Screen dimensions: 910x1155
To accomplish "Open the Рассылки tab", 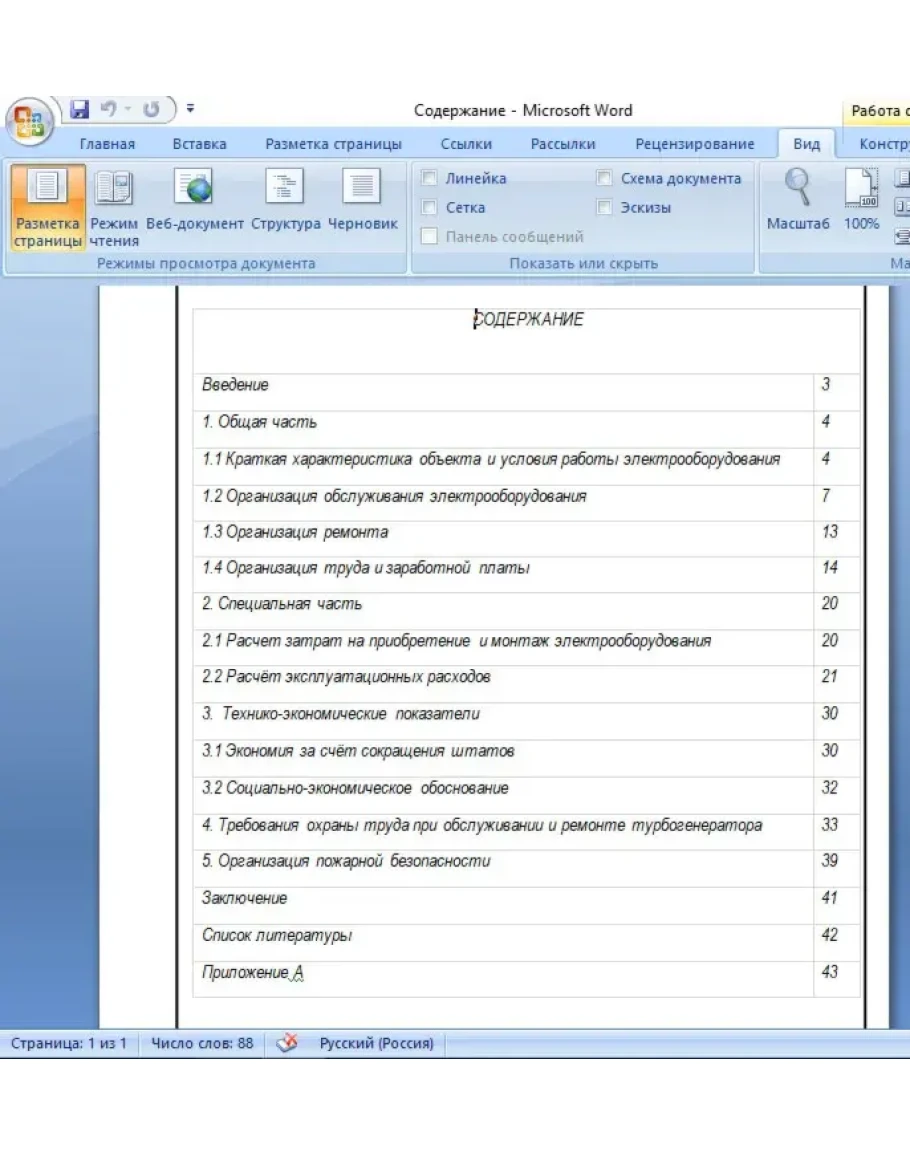I will (x=563, y=144).
